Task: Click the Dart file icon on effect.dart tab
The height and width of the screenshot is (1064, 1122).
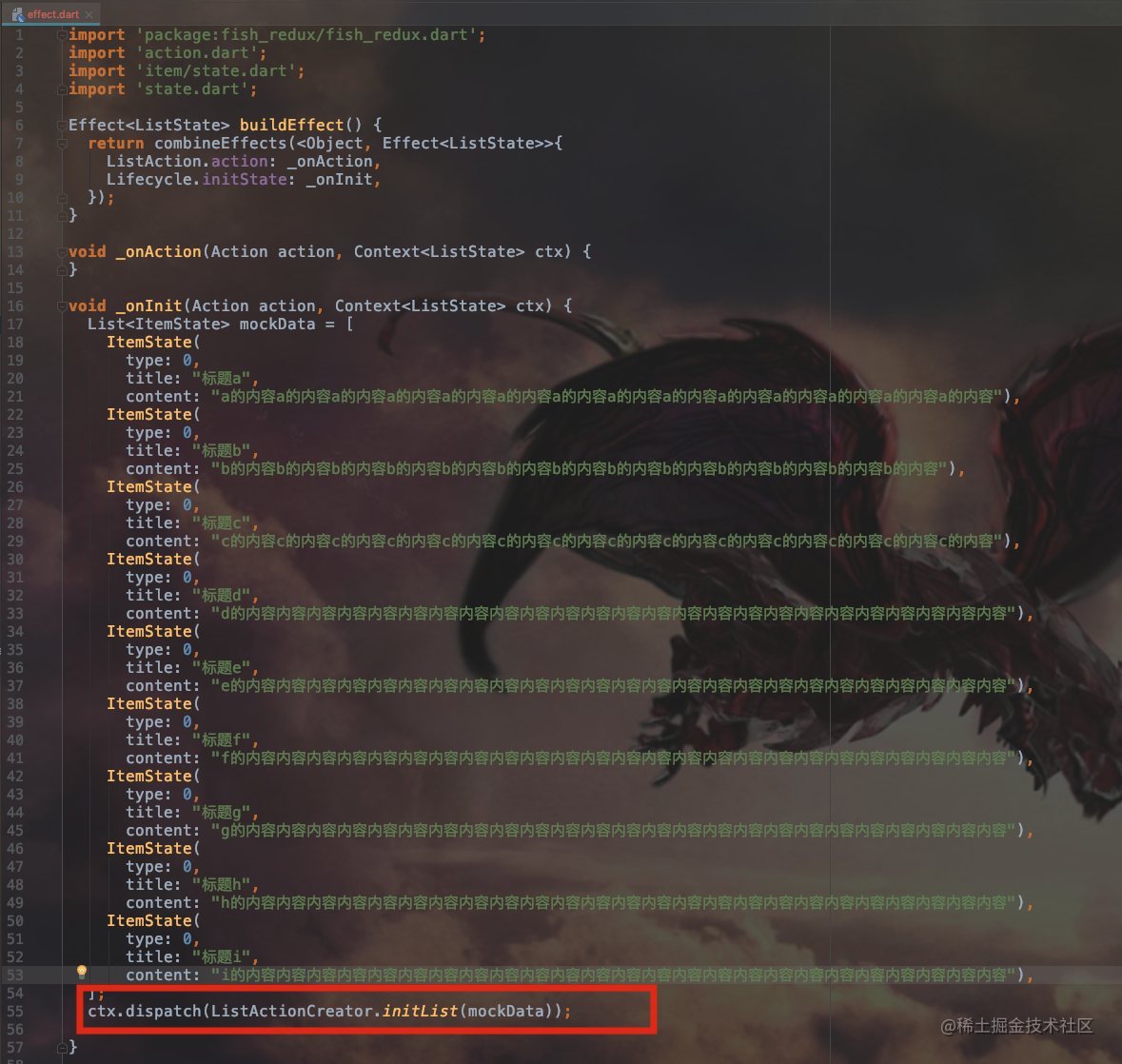Action: tap(17, 14)
